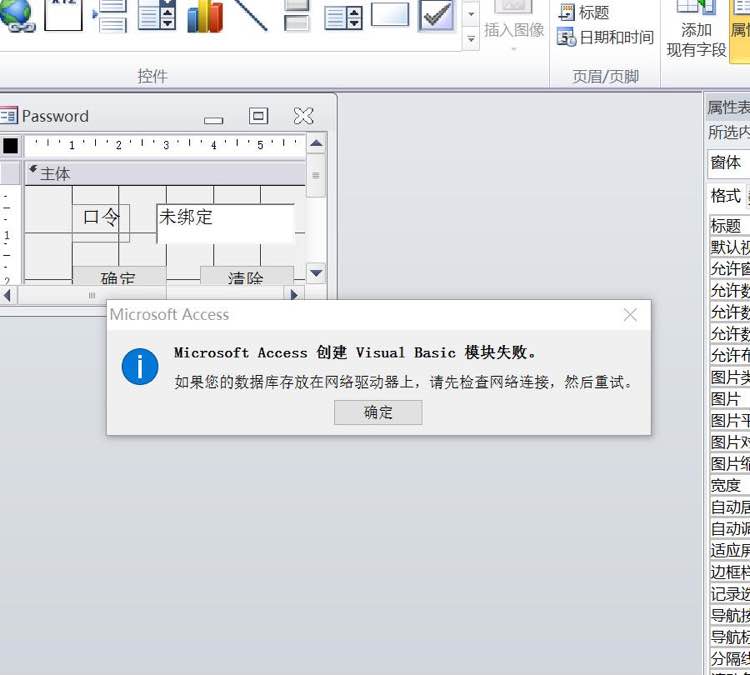
Task: Select the Check Box control in gallery
Action: 436,15
